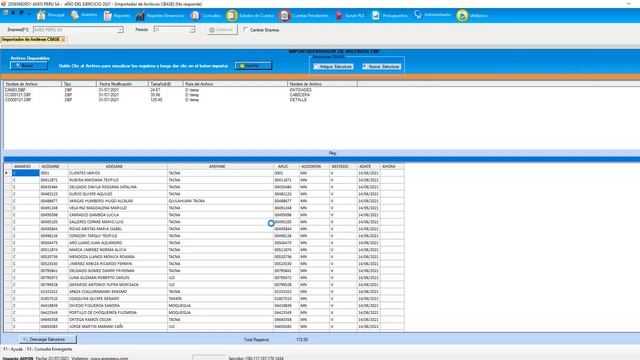Screen dimensions: 640x360
Task: Click the AREFANE grid column header
Action: click(x=220, y=167)
